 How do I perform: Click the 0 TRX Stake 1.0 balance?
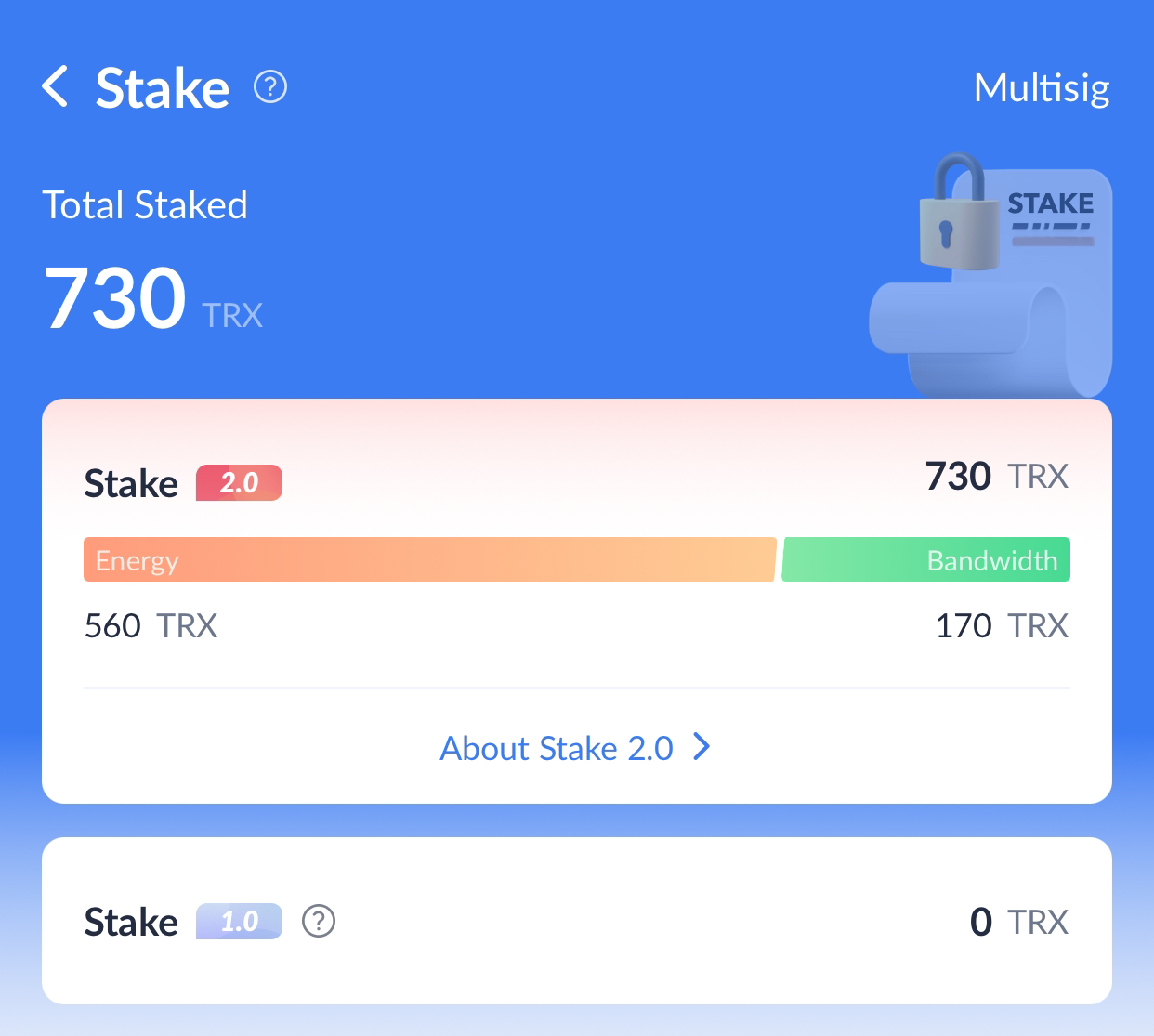pos(1019,922)
